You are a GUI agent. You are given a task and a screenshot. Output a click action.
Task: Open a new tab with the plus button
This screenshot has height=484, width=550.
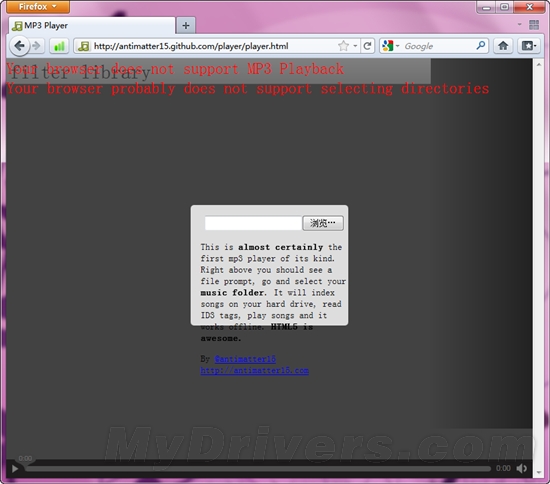(x=186, y=26)
